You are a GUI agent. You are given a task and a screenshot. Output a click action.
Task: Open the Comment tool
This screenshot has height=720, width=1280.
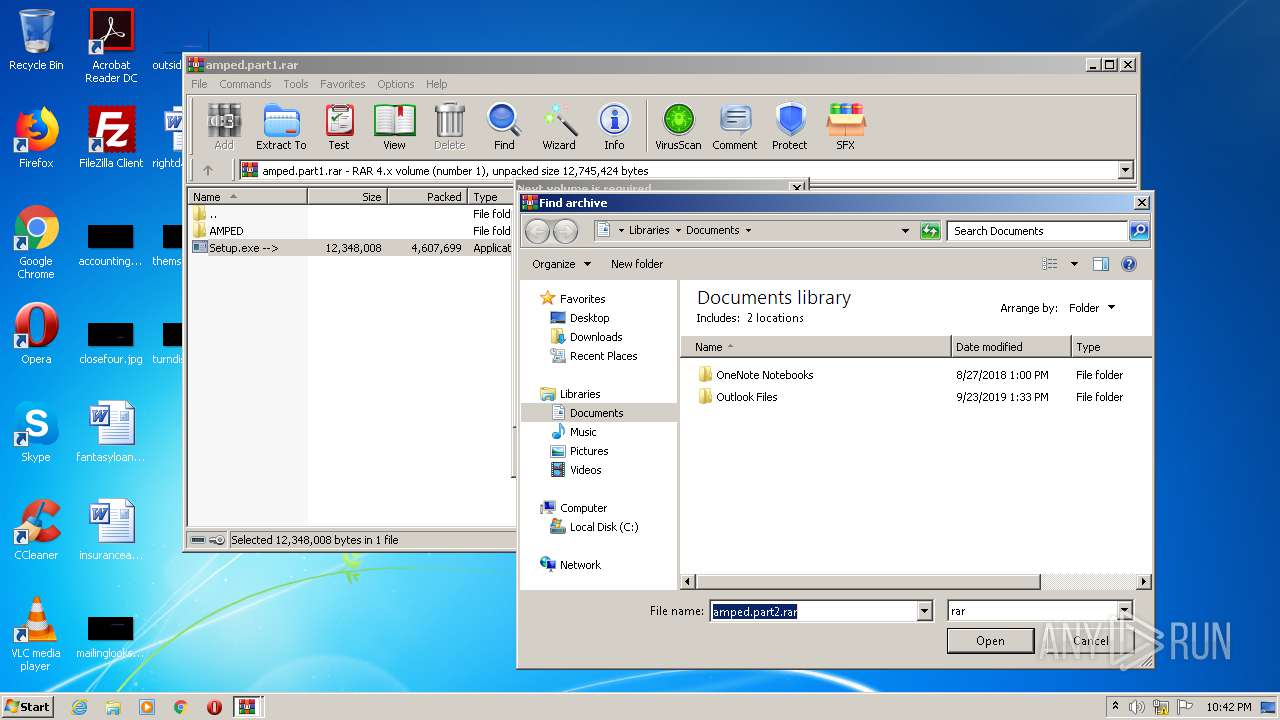(x=735, y=127)
